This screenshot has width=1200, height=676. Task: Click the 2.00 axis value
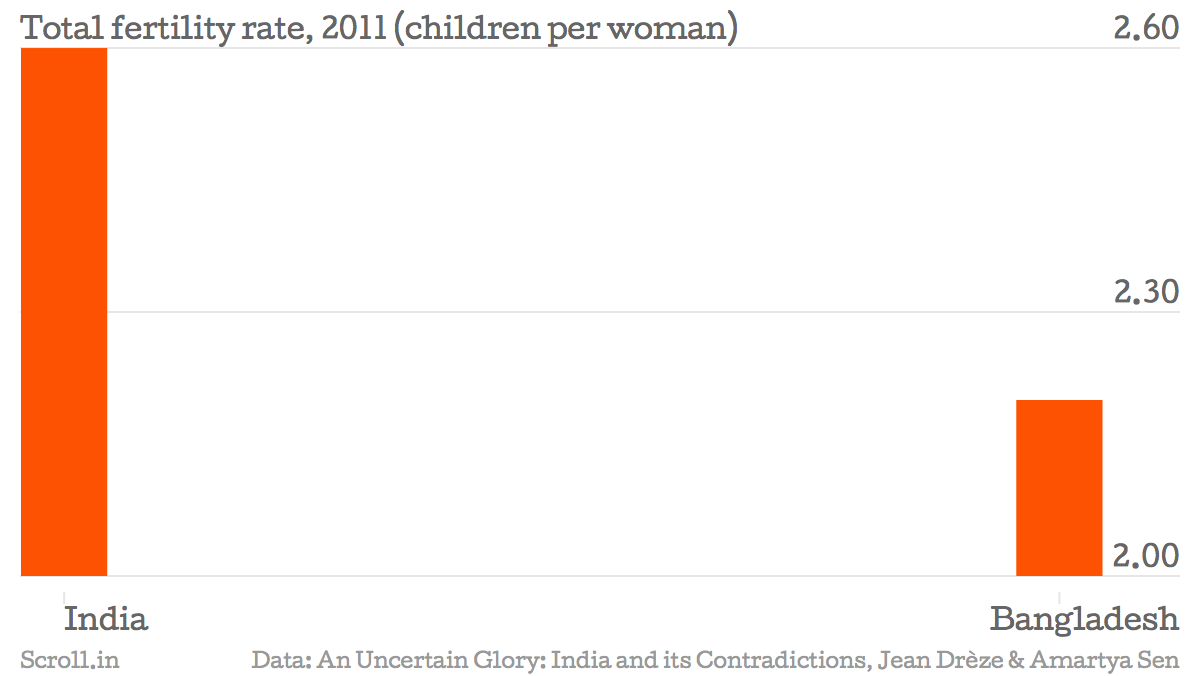1146,556
